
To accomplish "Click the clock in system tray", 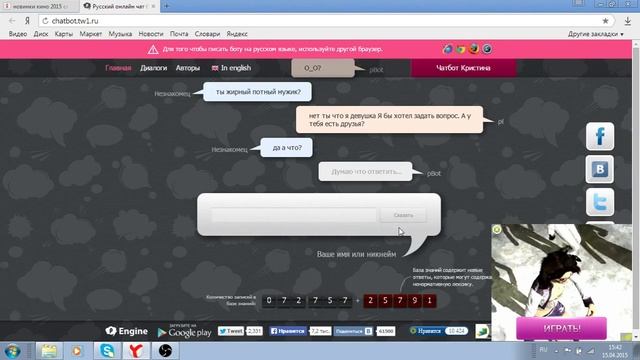I will click(614, 351).
